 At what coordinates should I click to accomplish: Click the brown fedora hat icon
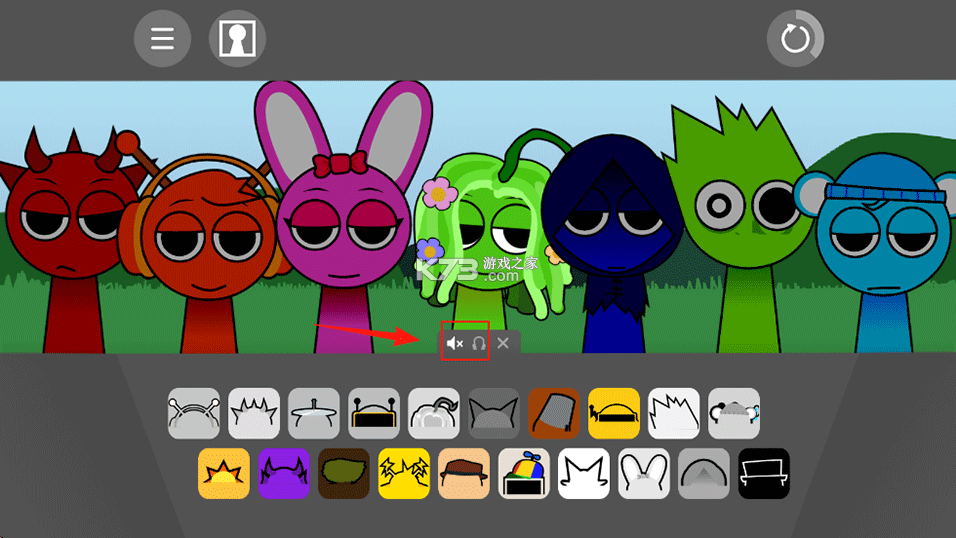(x=464, y=474)
